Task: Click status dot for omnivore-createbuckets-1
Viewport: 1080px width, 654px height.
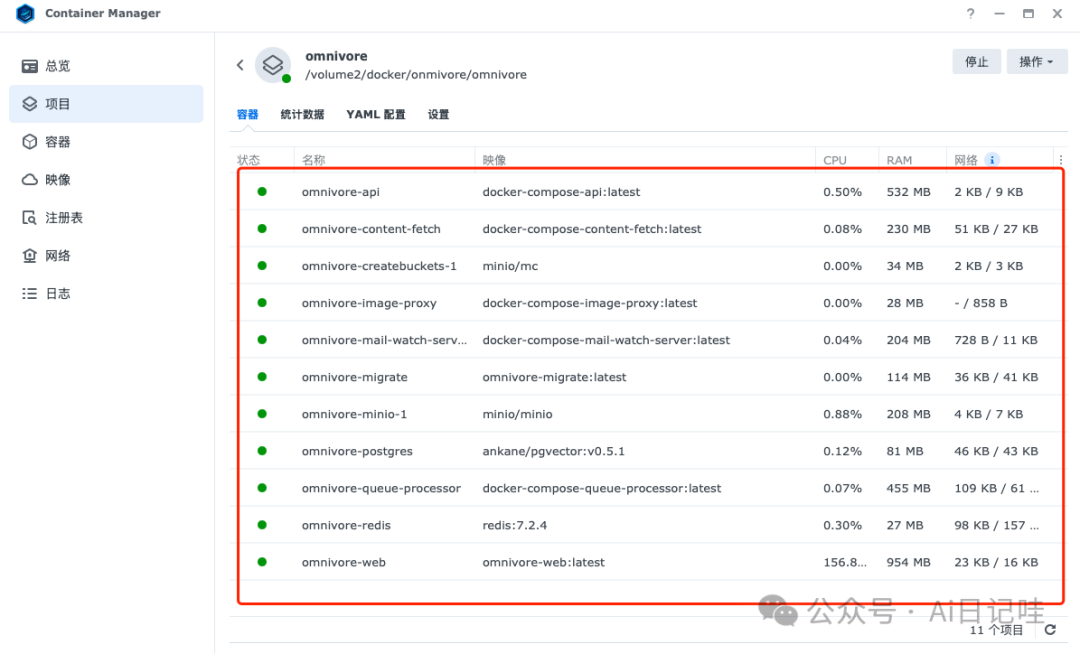Action: [262, 266]
